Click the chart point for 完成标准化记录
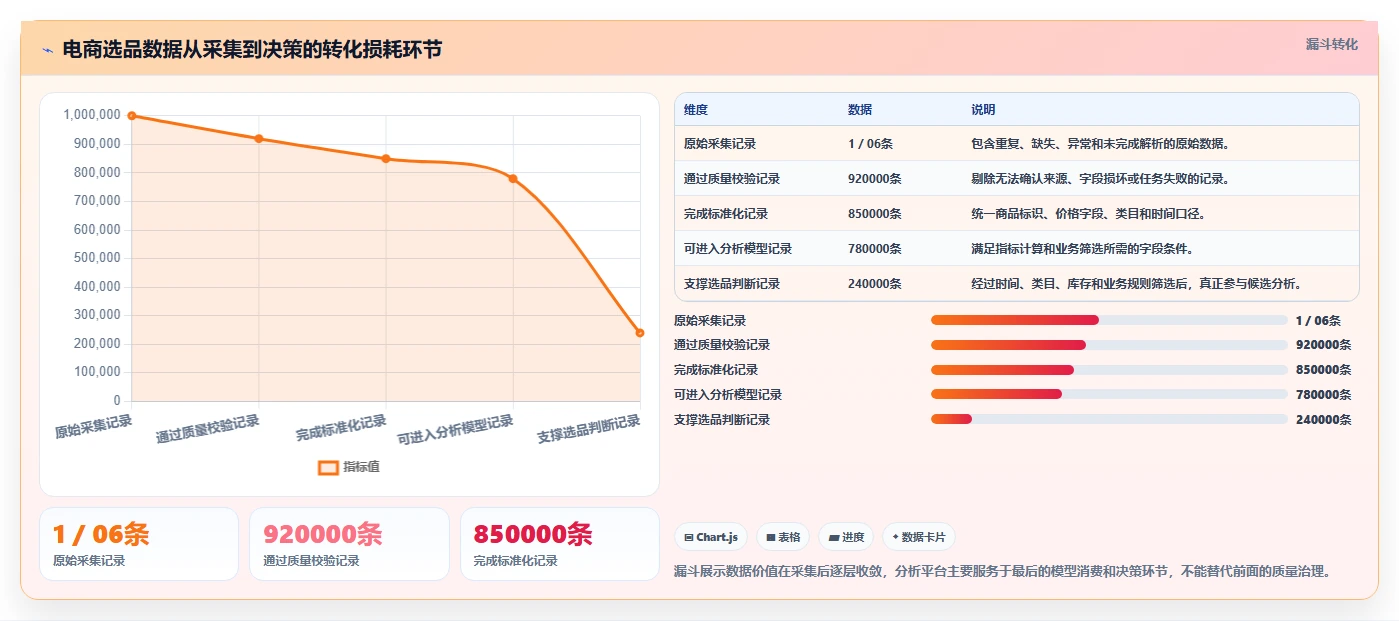This screenshot has width=1399, height=621. [386, 159]
